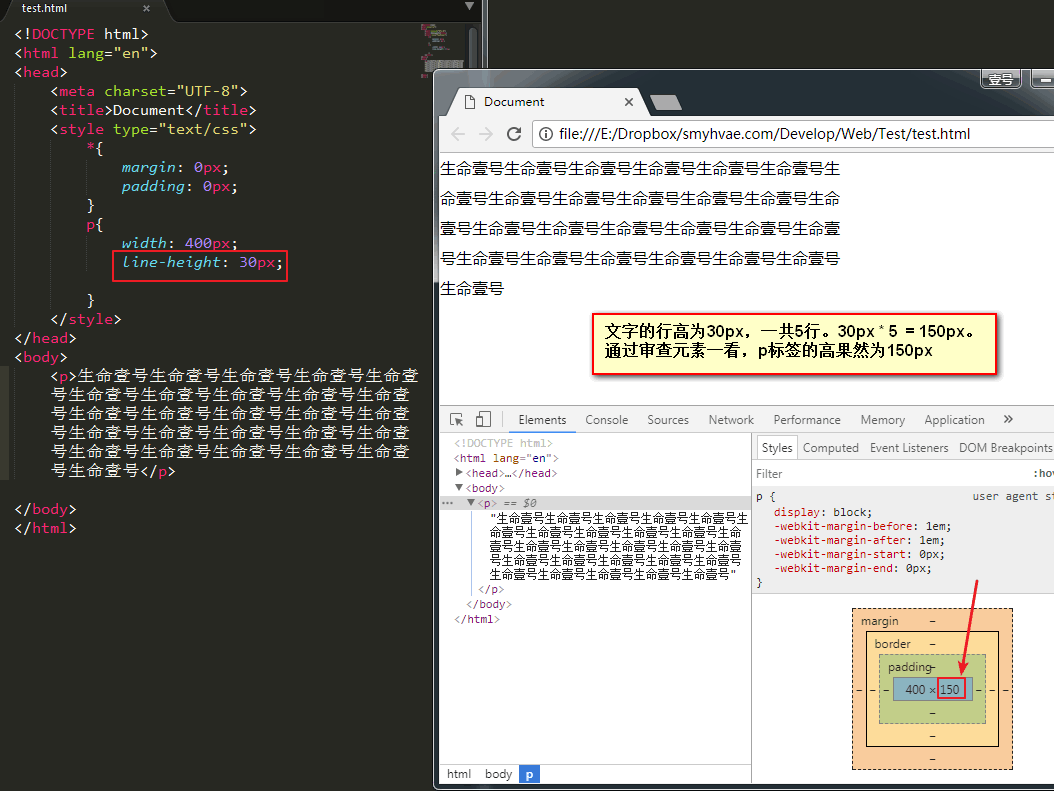
Task: Toggle the :hov element state filter
Action: (1046, 473)
